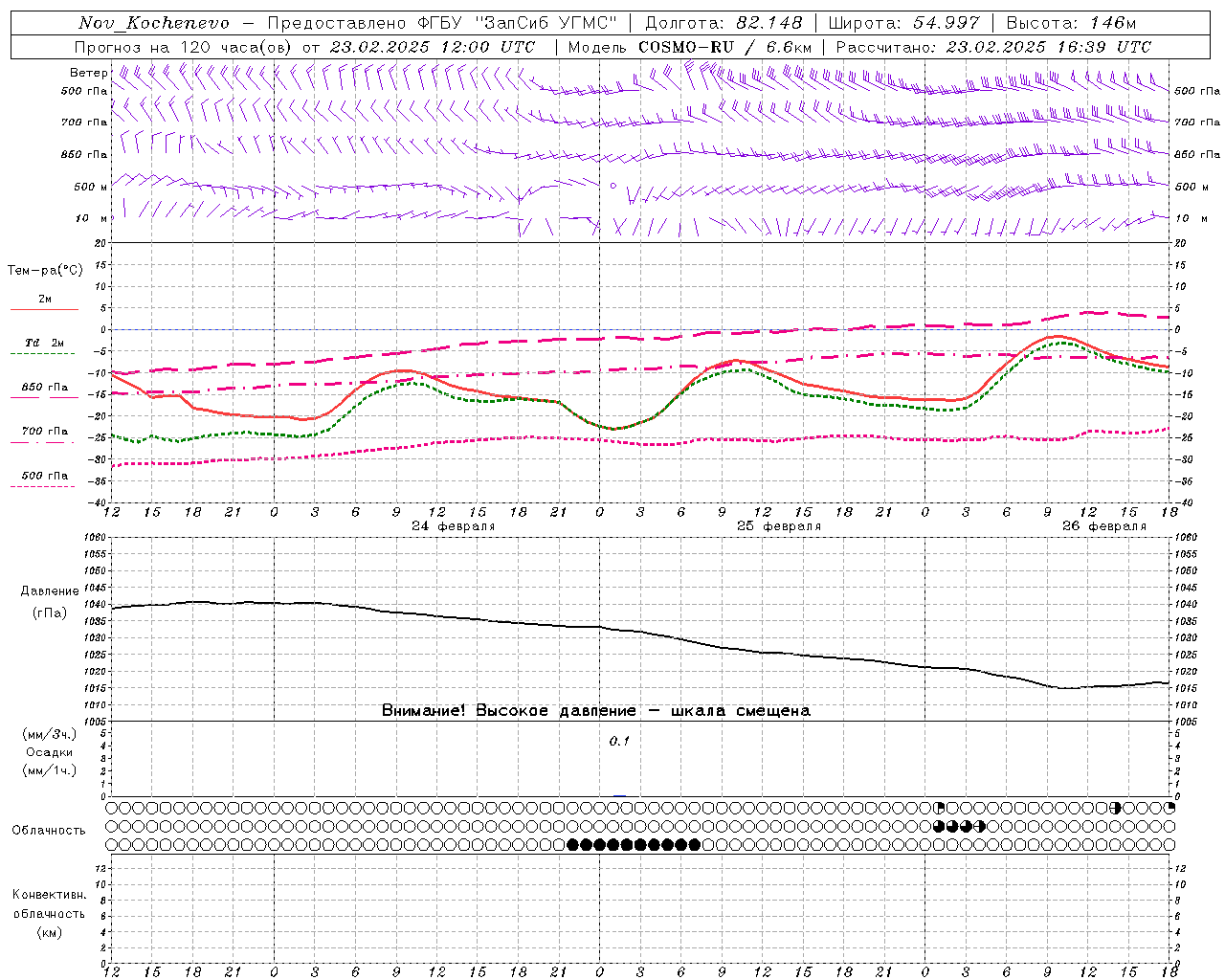Click the Облачность cloudiness label
1225x980 pixels.
(x=49, y=831)
